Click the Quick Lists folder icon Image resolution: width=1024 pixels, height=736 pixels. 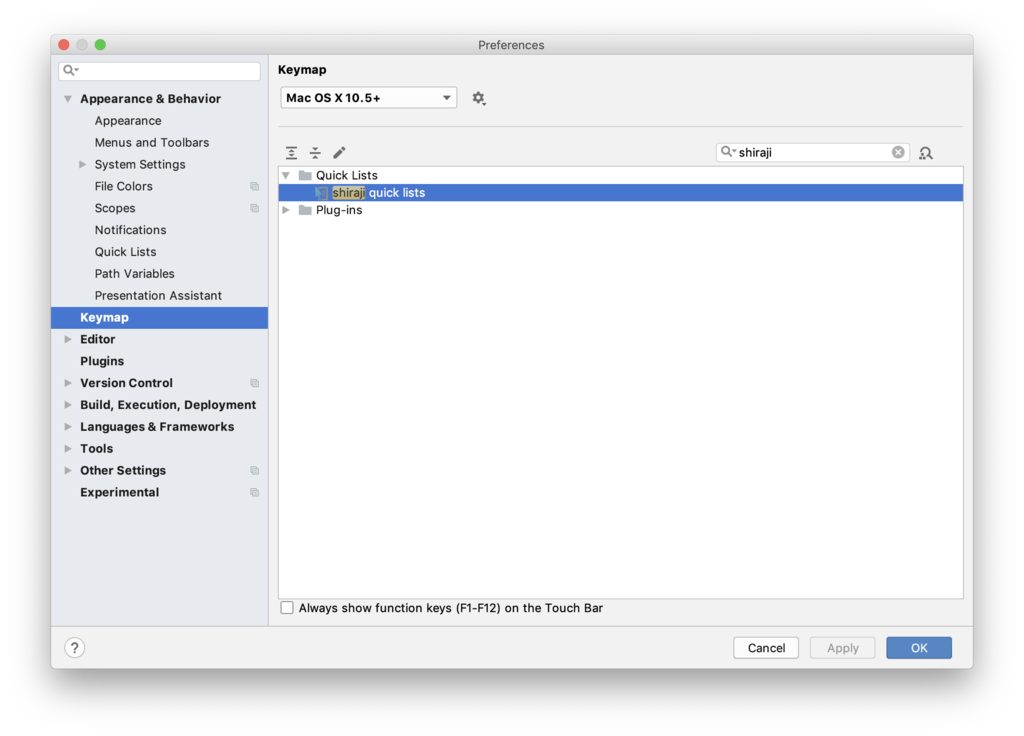[305, 175]
